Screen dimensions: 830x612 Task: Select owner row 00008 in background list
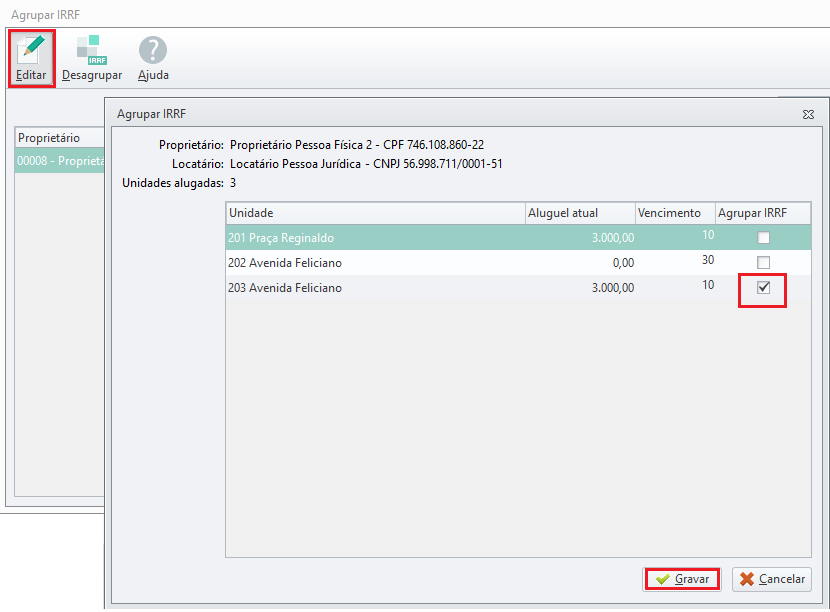(x=60, y=160)
